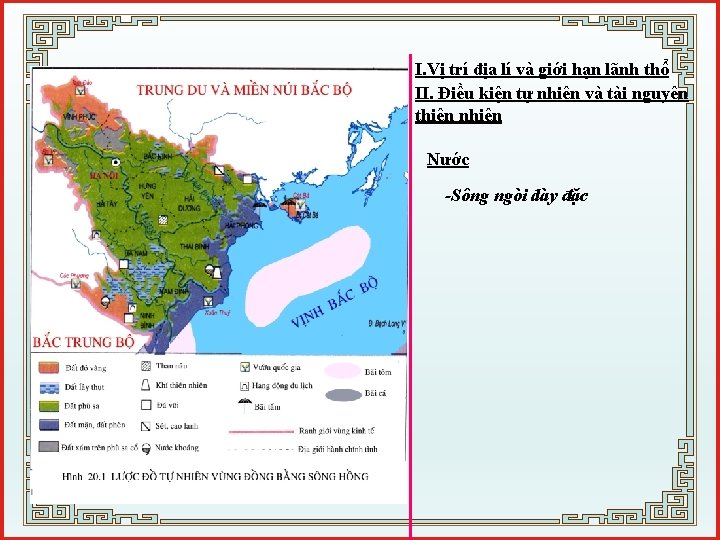Click the 'HÀ NỘI' map label
720x540 pixels.
coord(104,176)
